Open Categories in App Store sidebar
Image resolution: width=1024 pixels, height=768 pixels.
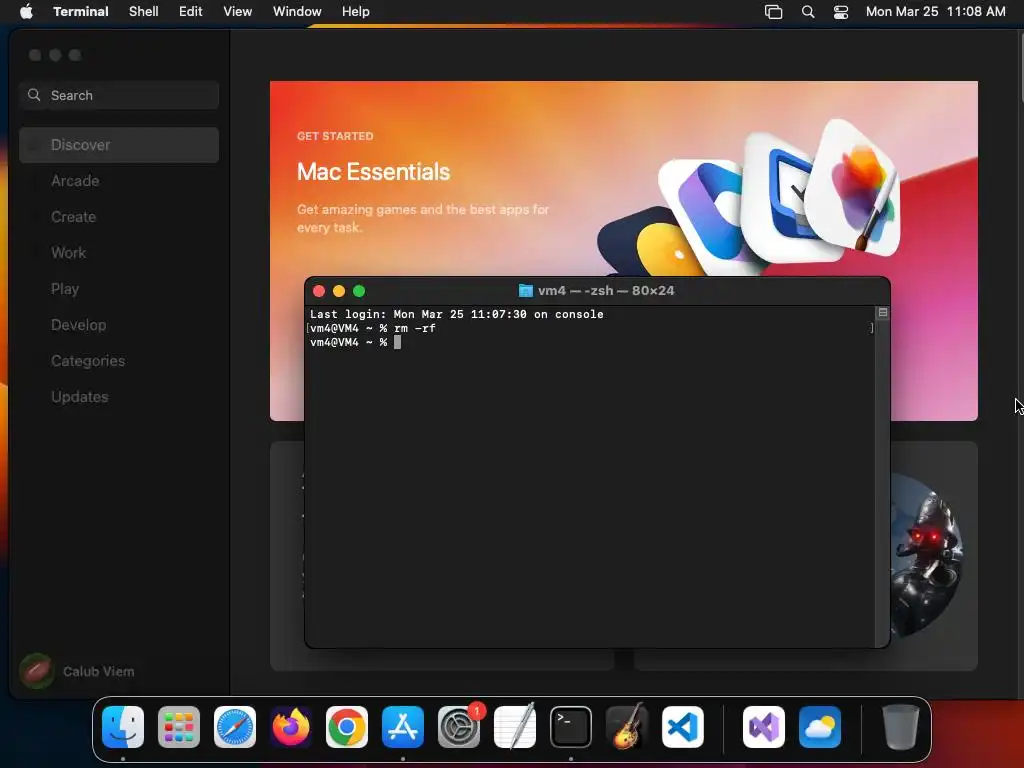point(119,360)
